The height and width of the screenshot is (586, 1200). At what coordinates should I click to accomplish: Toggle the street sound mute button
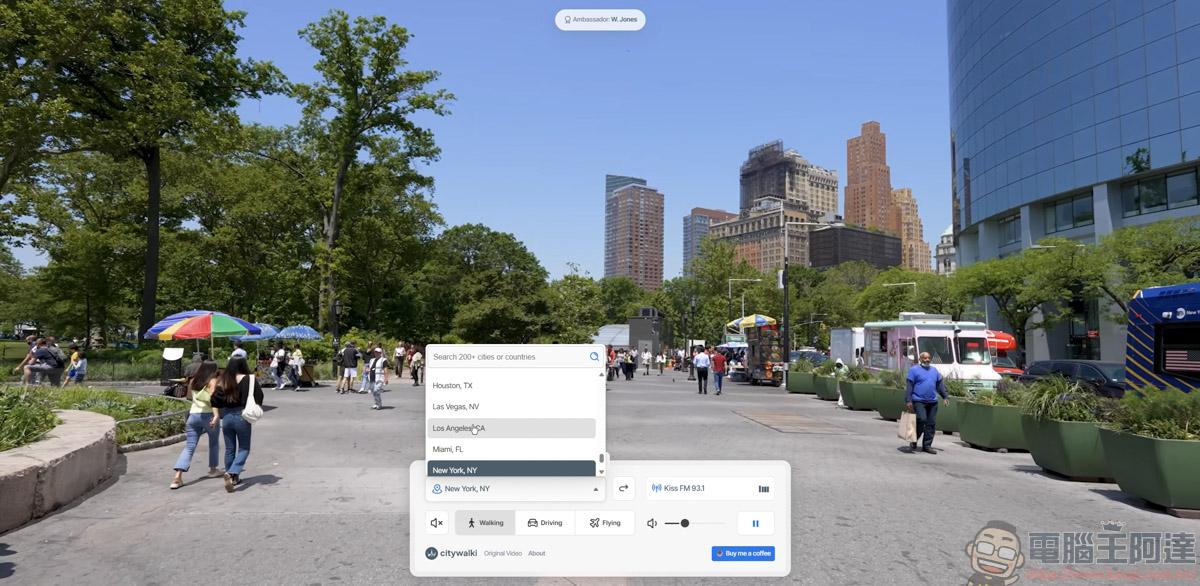[x=436, y=523]
